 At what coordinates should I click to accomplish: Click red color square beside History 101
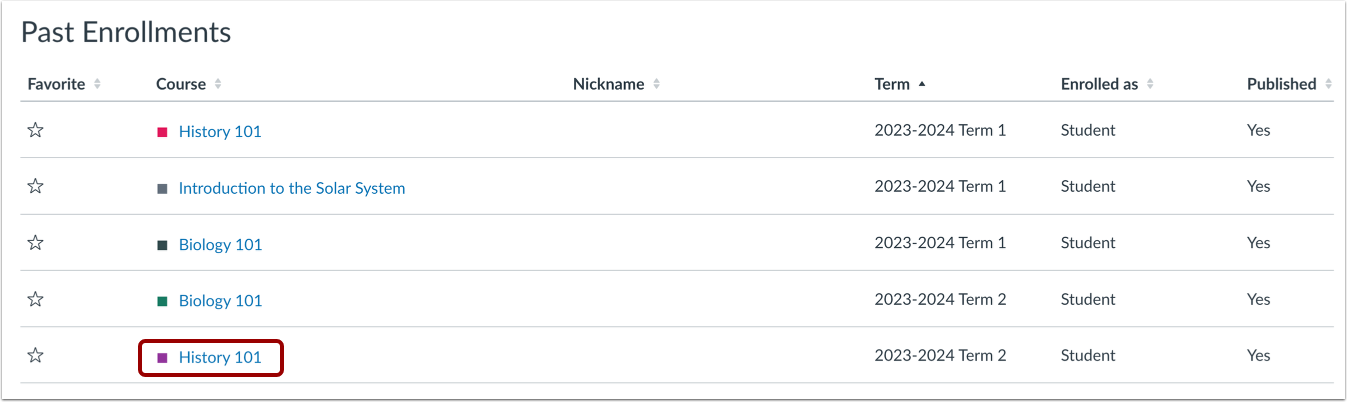click(x=163, y=132)
